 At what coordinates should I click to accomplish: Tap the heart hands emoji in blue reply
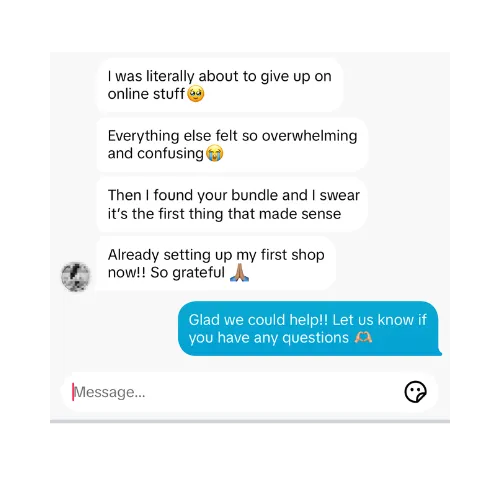click(x=363, y=338)
